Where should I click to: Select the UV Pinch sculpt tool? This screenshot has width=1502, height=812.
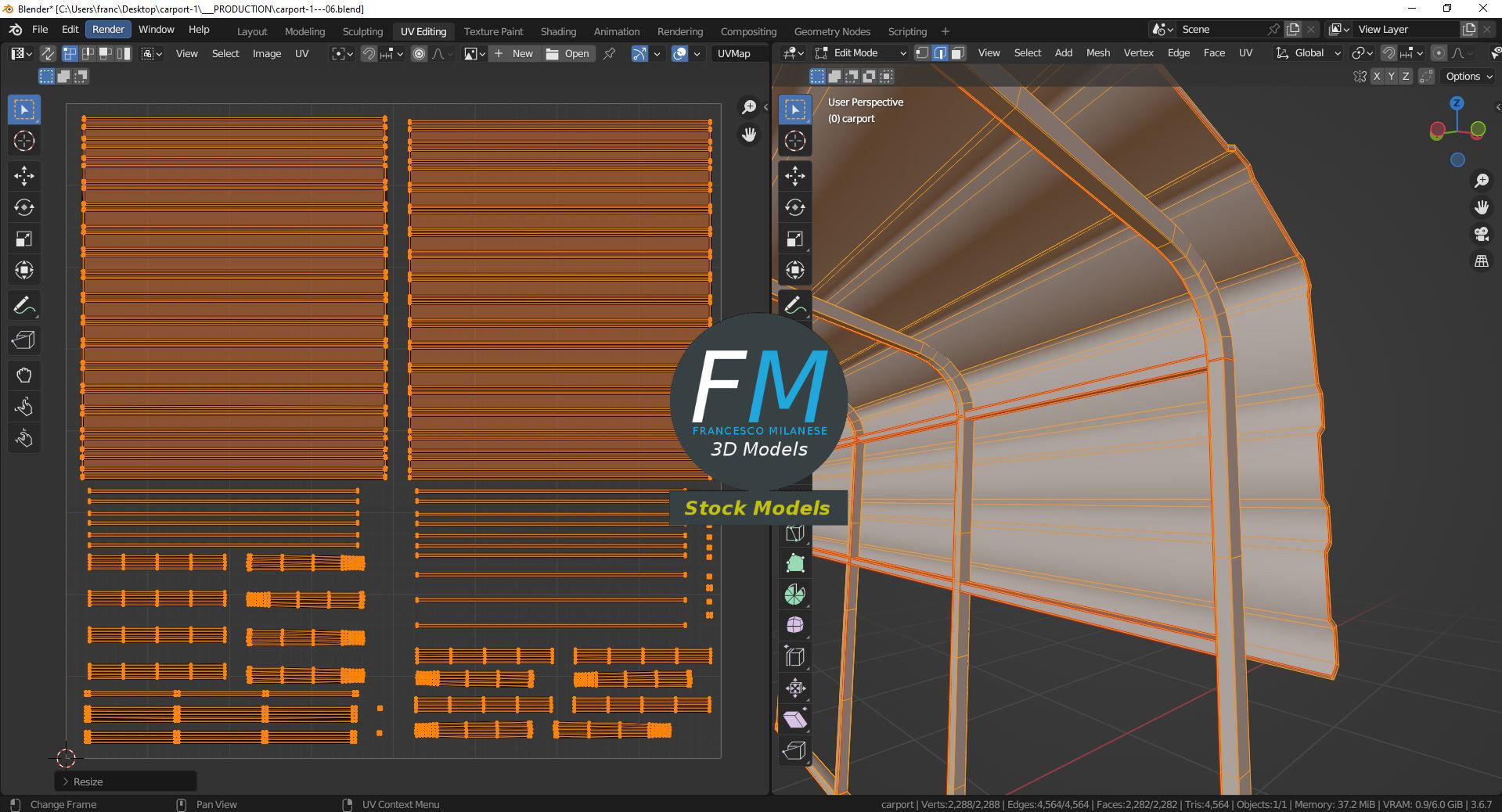pos(24,438)
